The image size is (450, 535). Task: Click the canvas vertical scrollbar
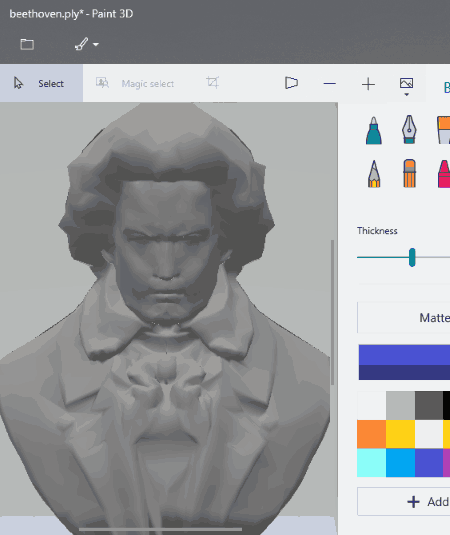click(333, 312)
